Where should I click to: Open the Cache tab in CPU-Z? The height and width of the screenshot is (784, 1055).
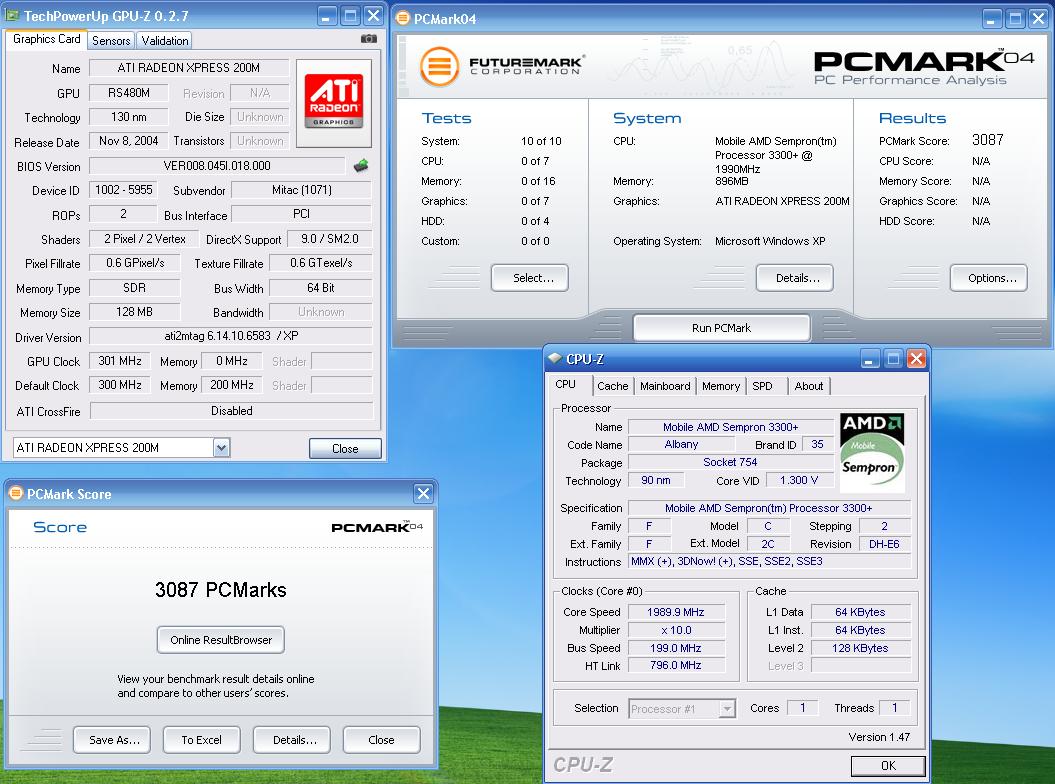point(612,386)
